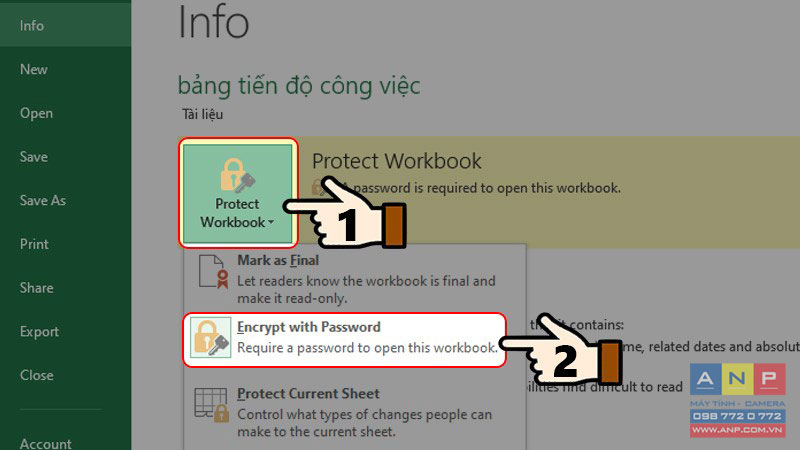Viewport: 800px width, 450px height.
Task: Click the www.anp.com.vn website label
Action: pos(737,430)
